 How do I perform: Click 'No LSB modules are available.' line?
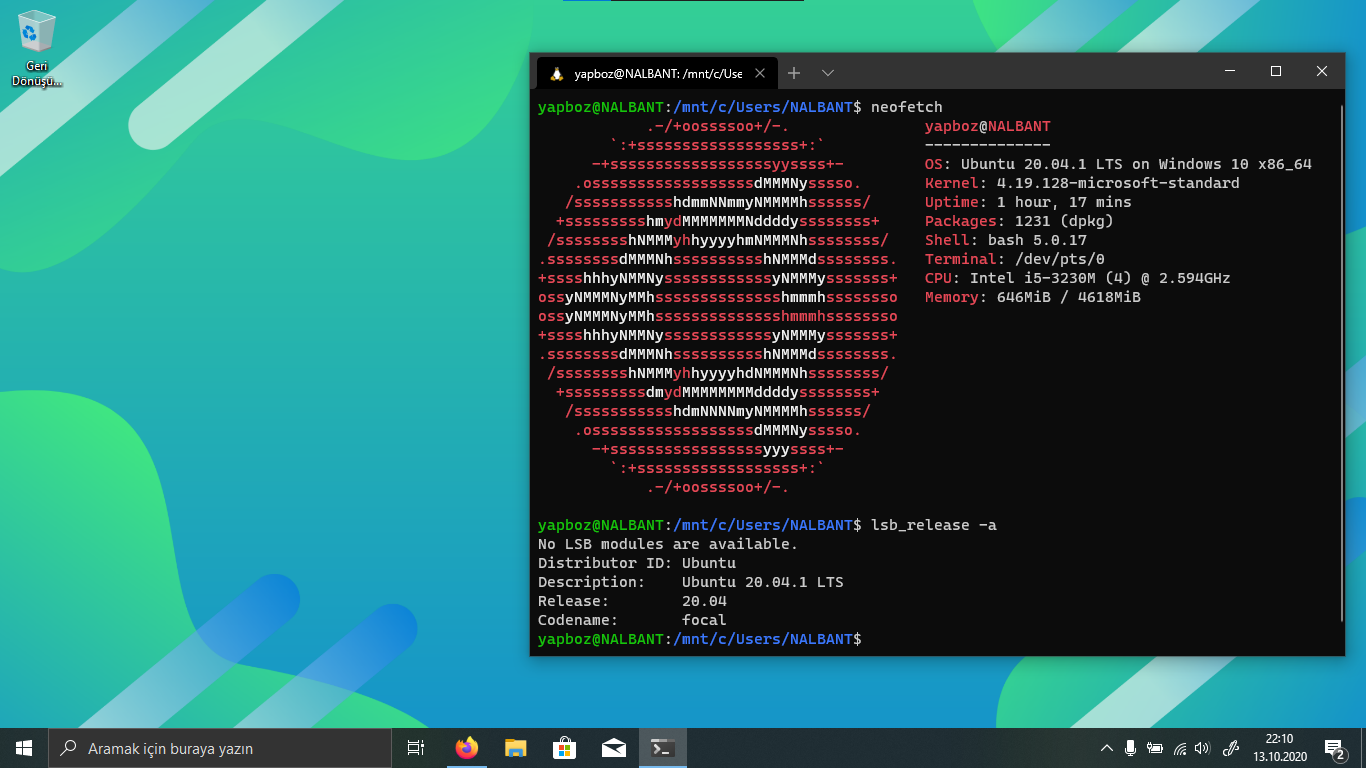pos(668,544)
